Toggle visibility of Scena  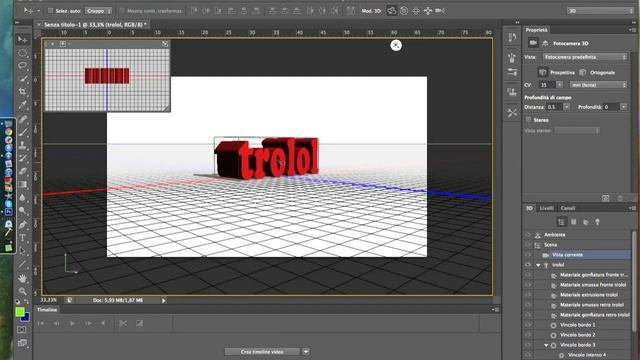click(x=528, y=245)
